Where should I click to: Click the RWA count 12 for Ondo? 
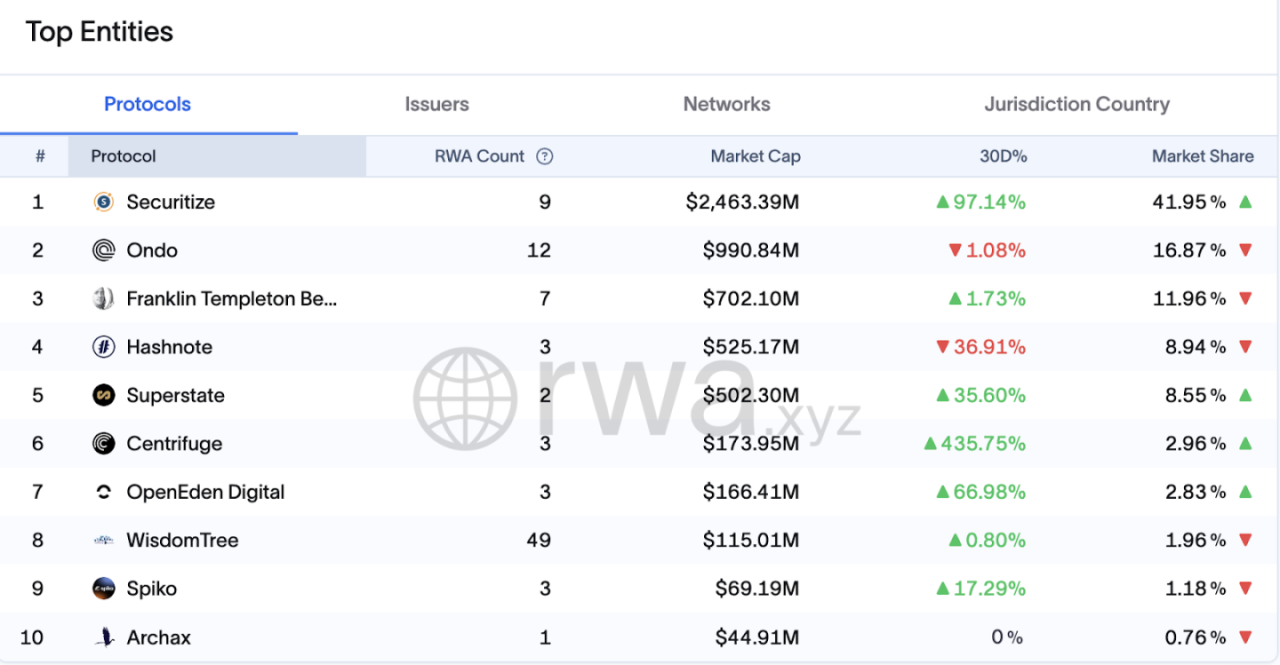[539, 250]
